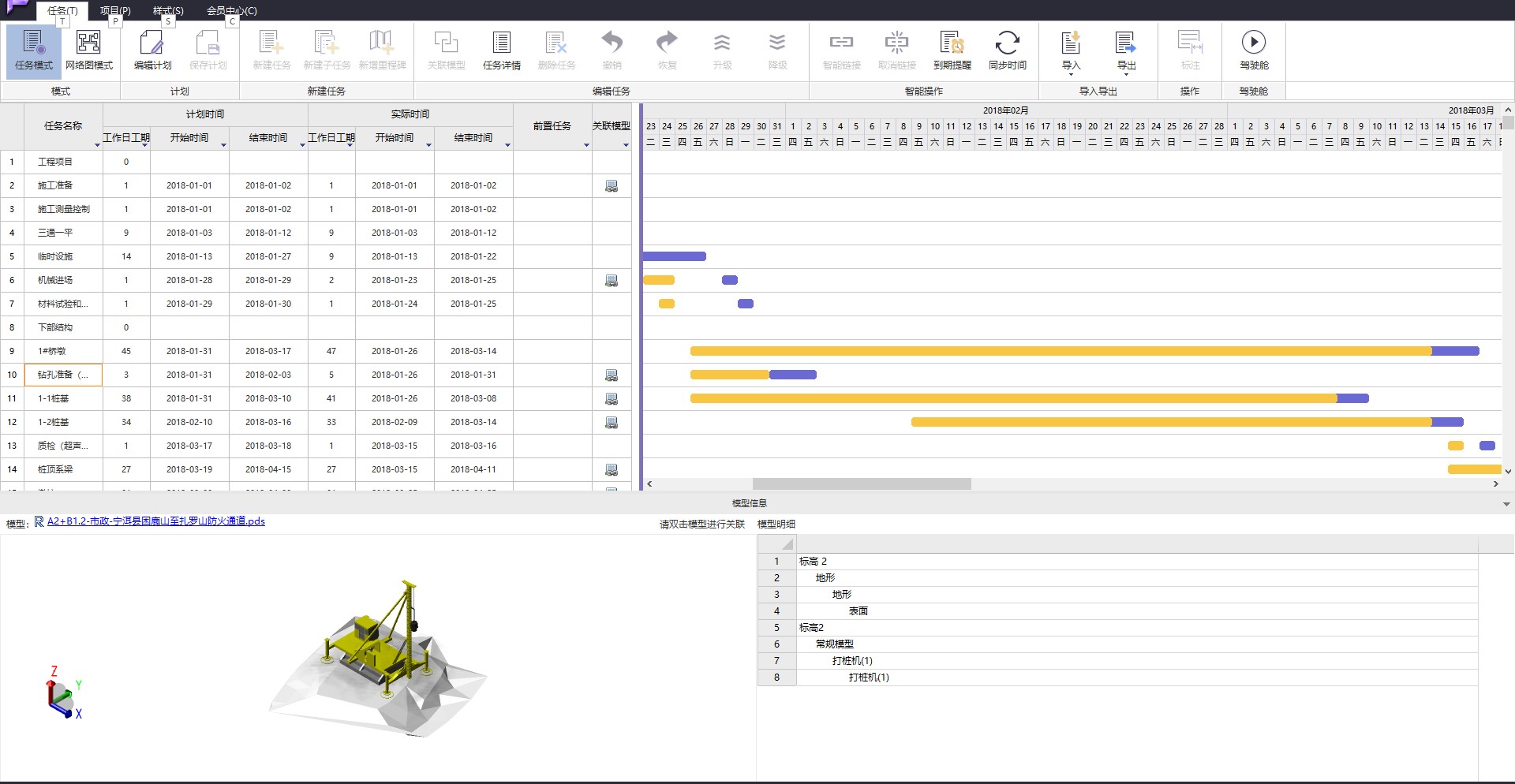Viewport: 1515px width, 784px height.
Task: Click linked model icon in 桩顶系梁 row
Action: click(612, 470)
